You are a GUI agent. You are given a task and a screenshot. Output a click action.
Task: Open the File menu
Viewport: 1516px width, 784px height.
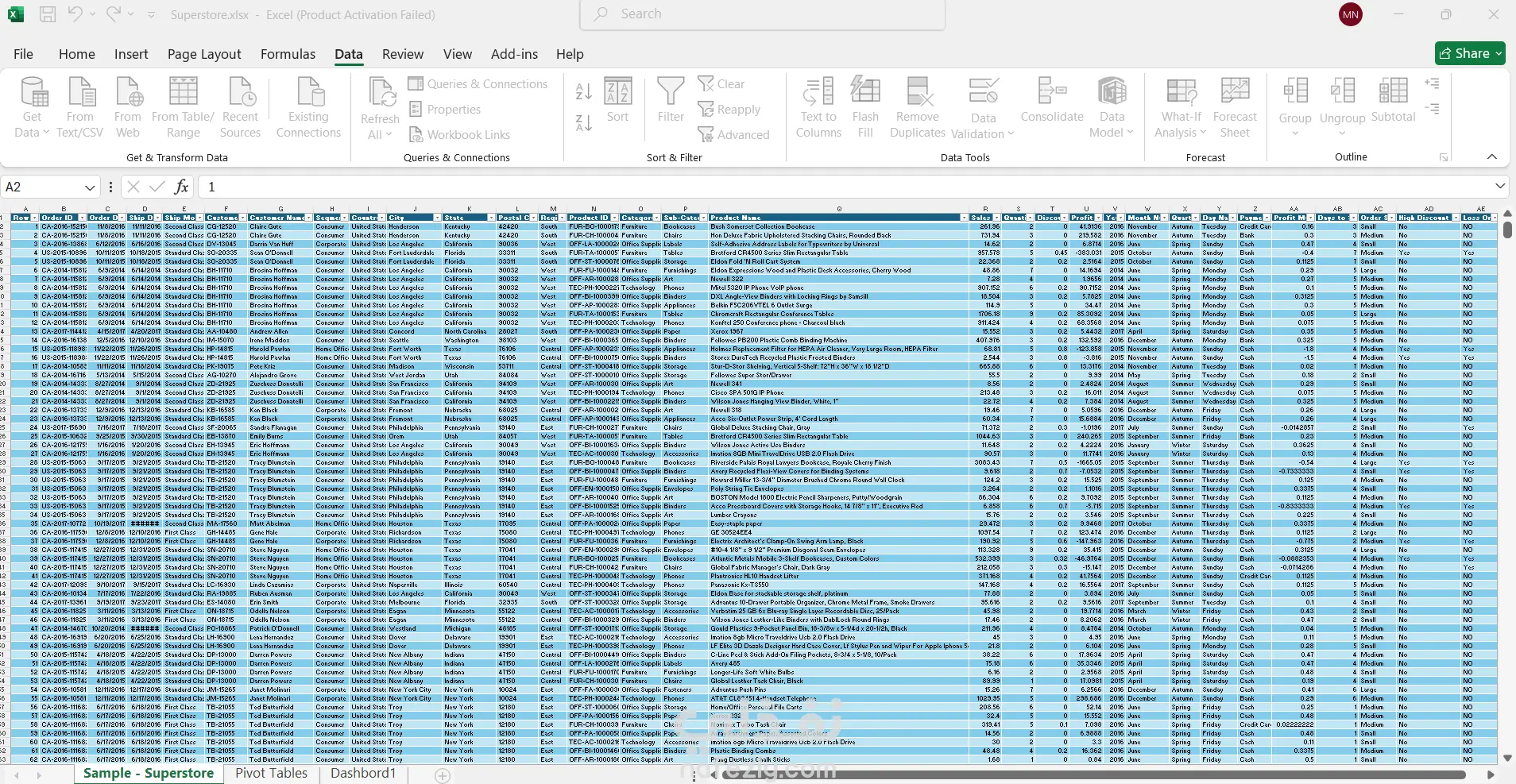pyautogui.click(x=24, y=54)
